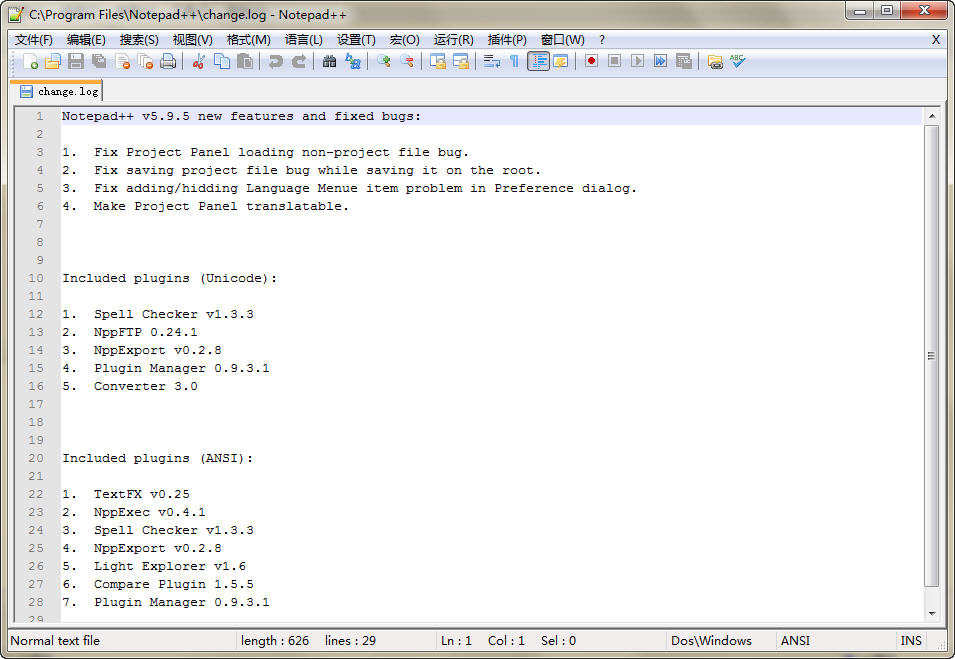Image resolution: width=955 pixels, height=659 pixels.
Task: Click the vertical scrollbar down arrow
Action: [x=932, y=612]
